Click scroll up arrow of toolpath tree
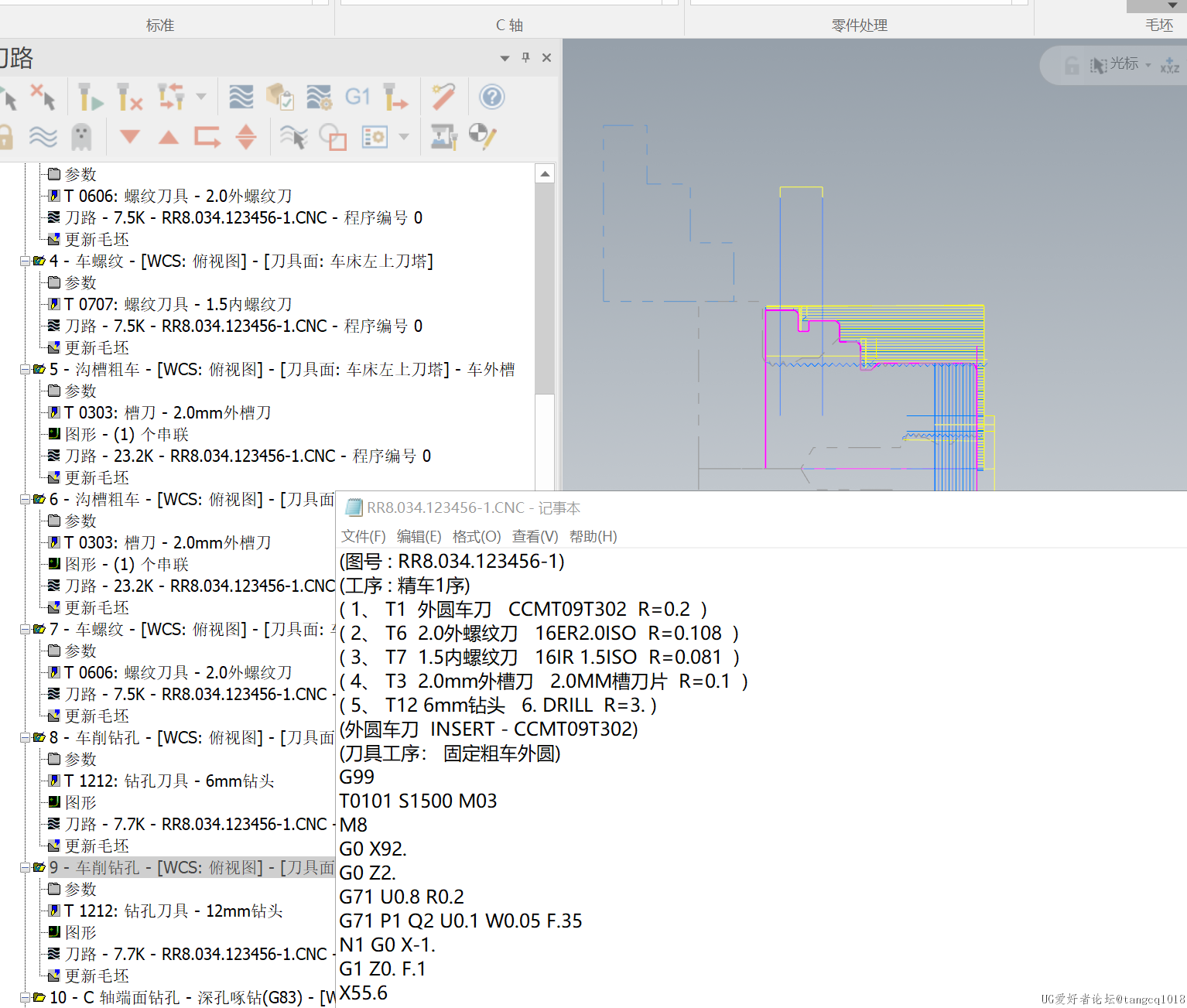 (x=545, y=173)
